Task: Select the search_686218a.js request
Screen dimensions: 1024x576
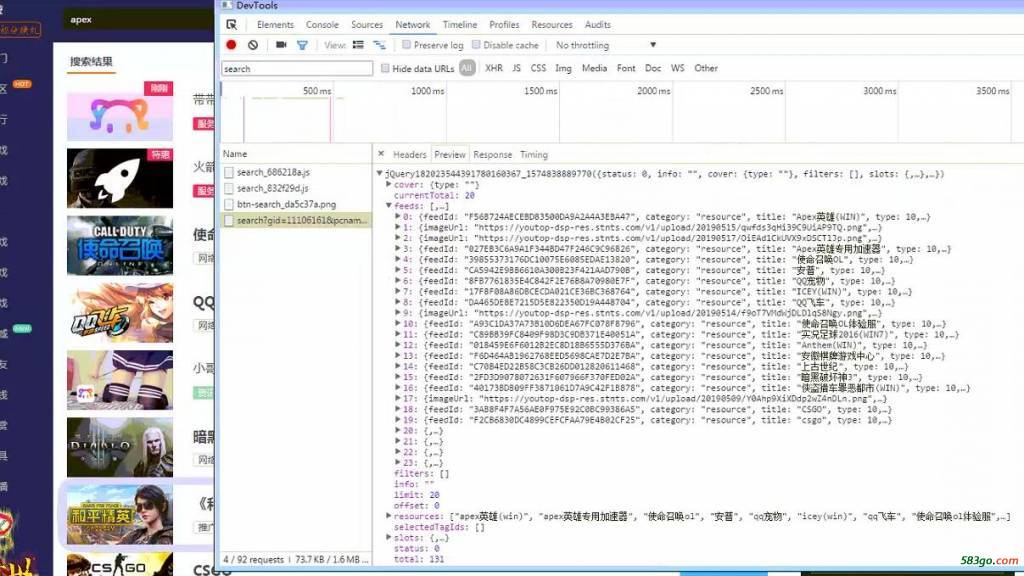Action: (273, 172)
